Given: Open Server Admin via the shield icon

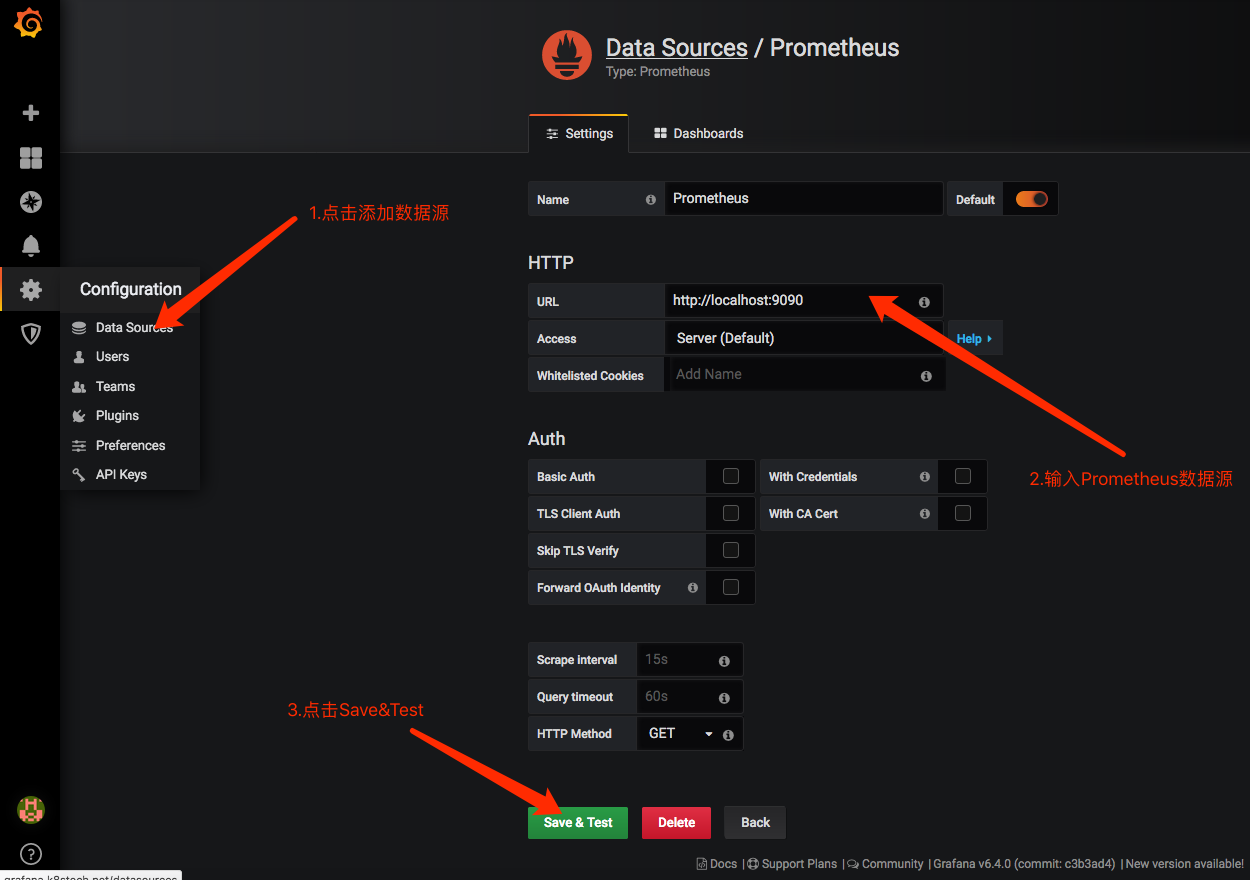Looking at the screenshot, I should [29, 333].
